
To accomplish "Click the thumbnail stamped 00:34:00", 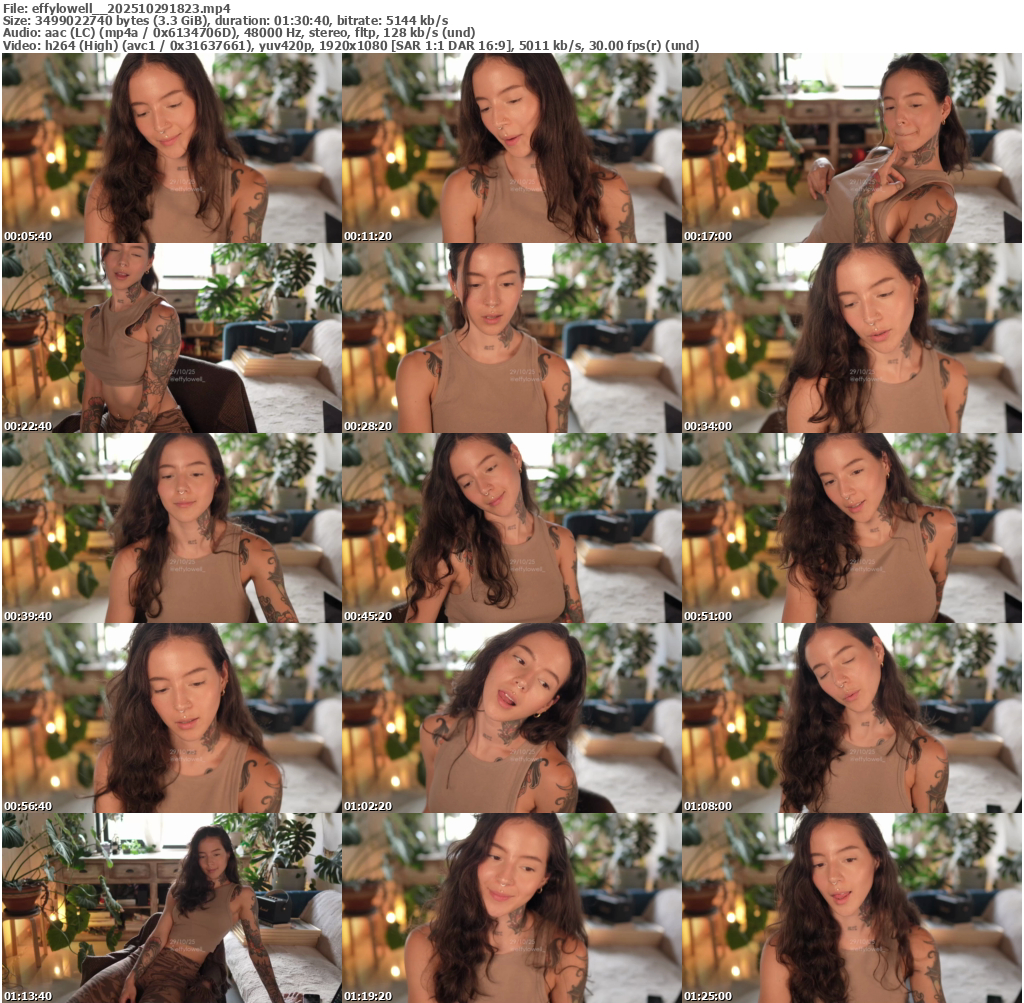I will coord(852,338).
